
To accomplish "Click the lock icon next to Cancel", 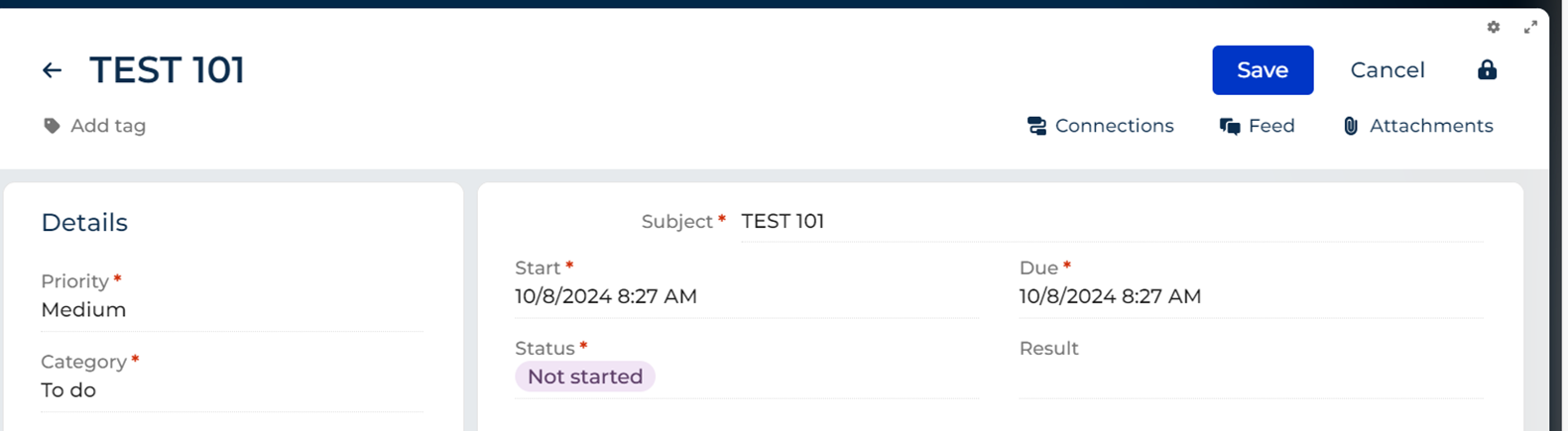I will (x=1487, y=69).
